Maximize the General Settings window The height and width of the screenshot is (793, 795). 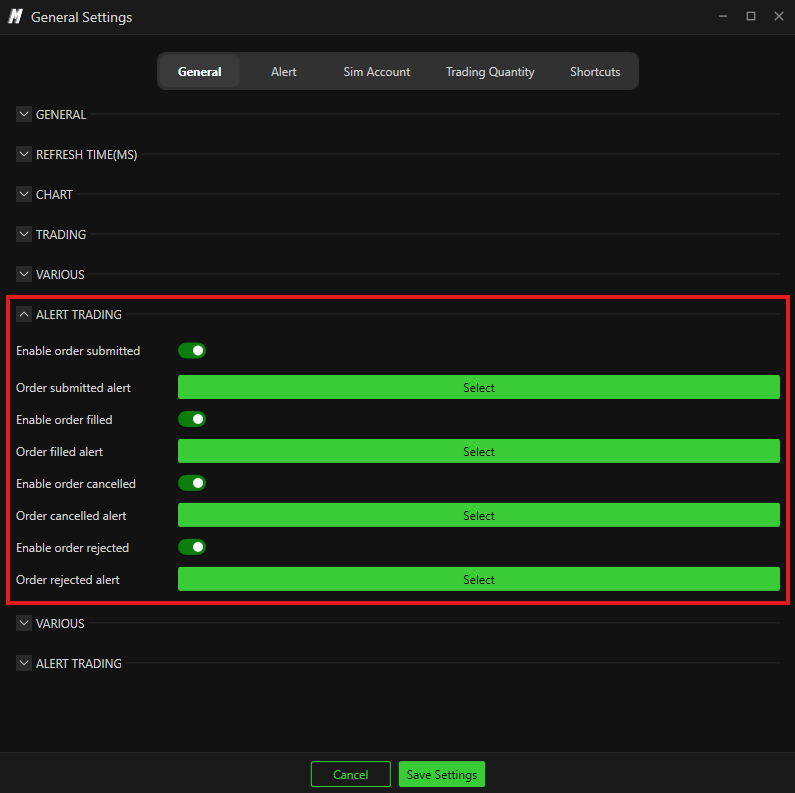[x=751, y=16]
